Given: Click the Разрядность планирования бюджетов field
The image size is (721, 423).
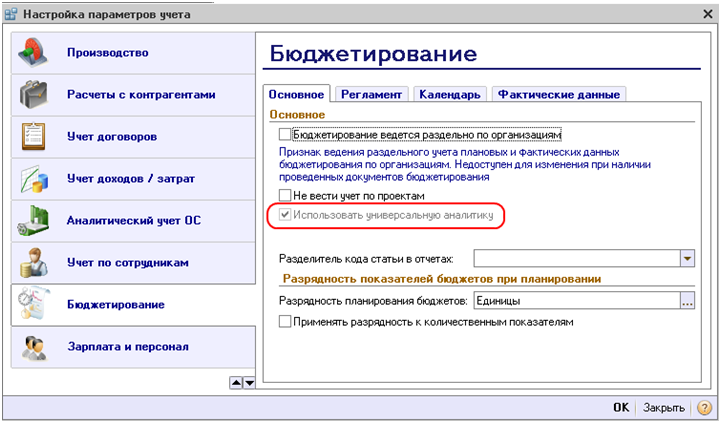Looking at the screenshot, I should (574, 300).
